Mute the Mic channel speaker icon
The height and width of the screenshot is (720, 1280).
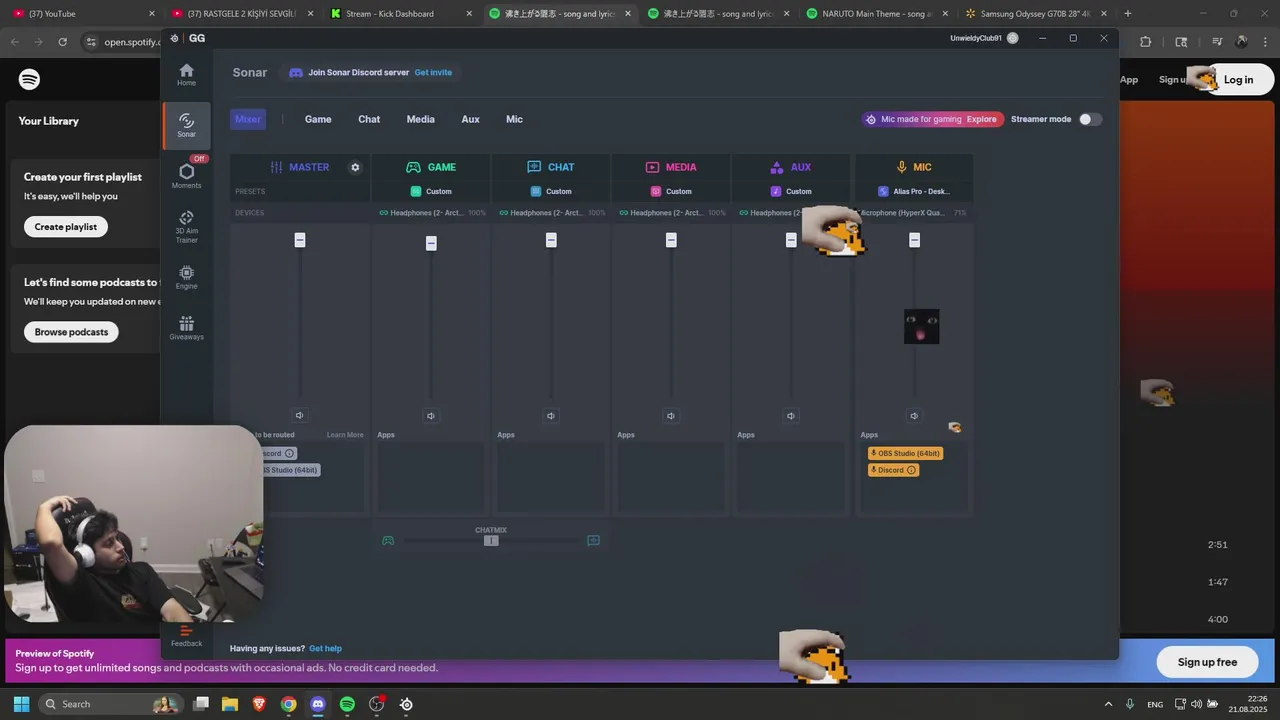pos(914,415)
